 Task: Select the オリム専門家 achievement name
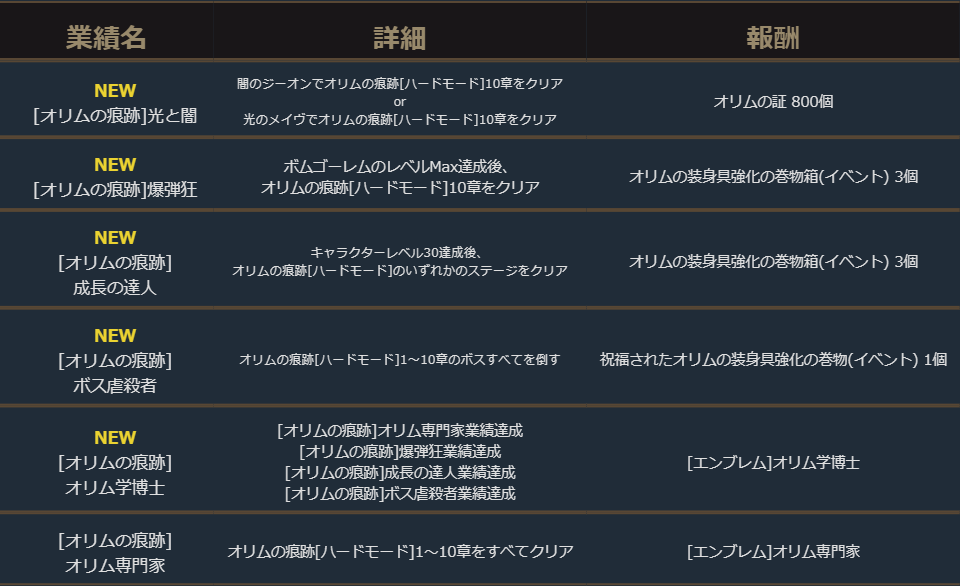click(x=115, y=566)
